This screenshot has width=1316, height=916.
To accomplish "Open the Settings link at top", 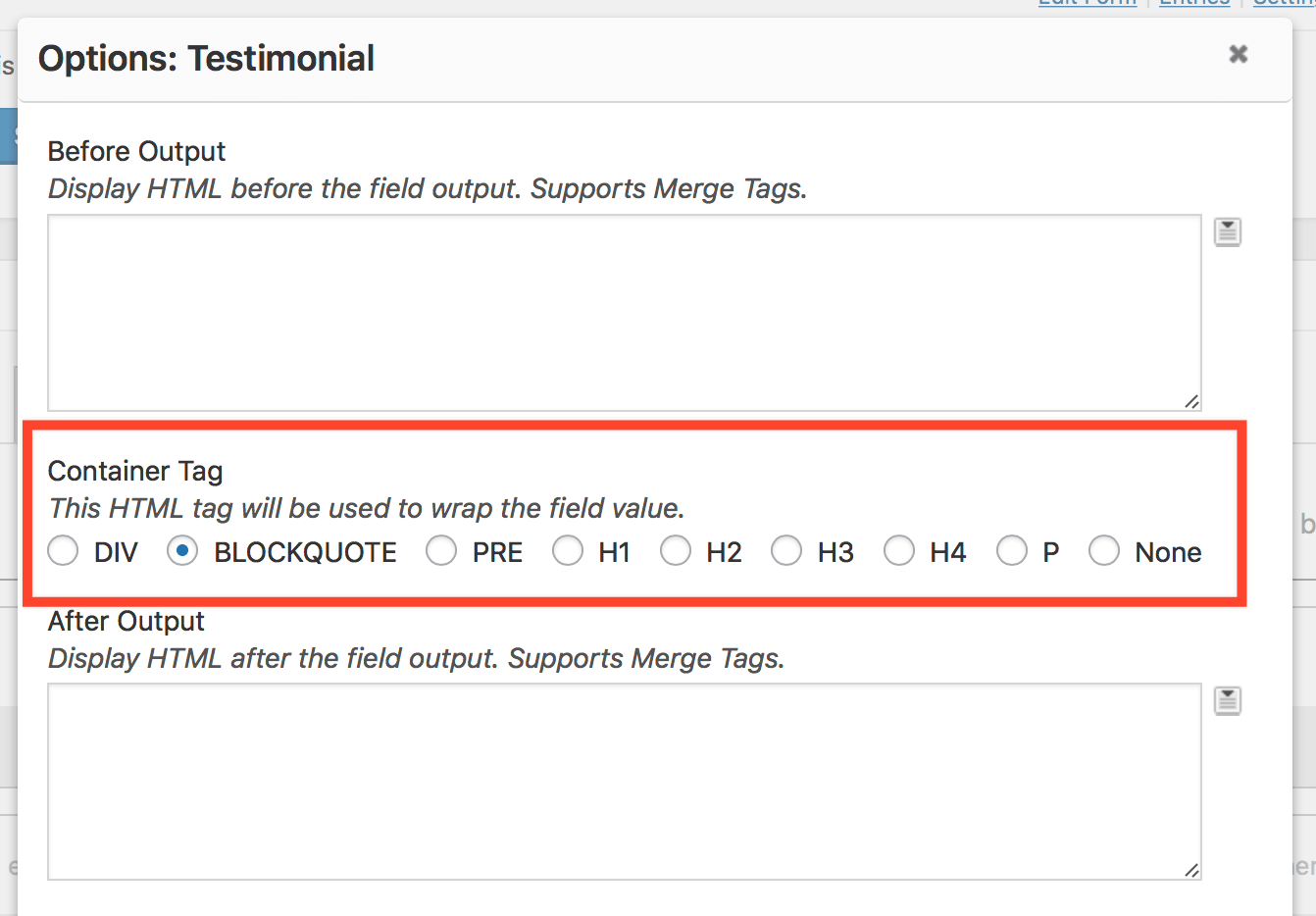I will 1285,4.
